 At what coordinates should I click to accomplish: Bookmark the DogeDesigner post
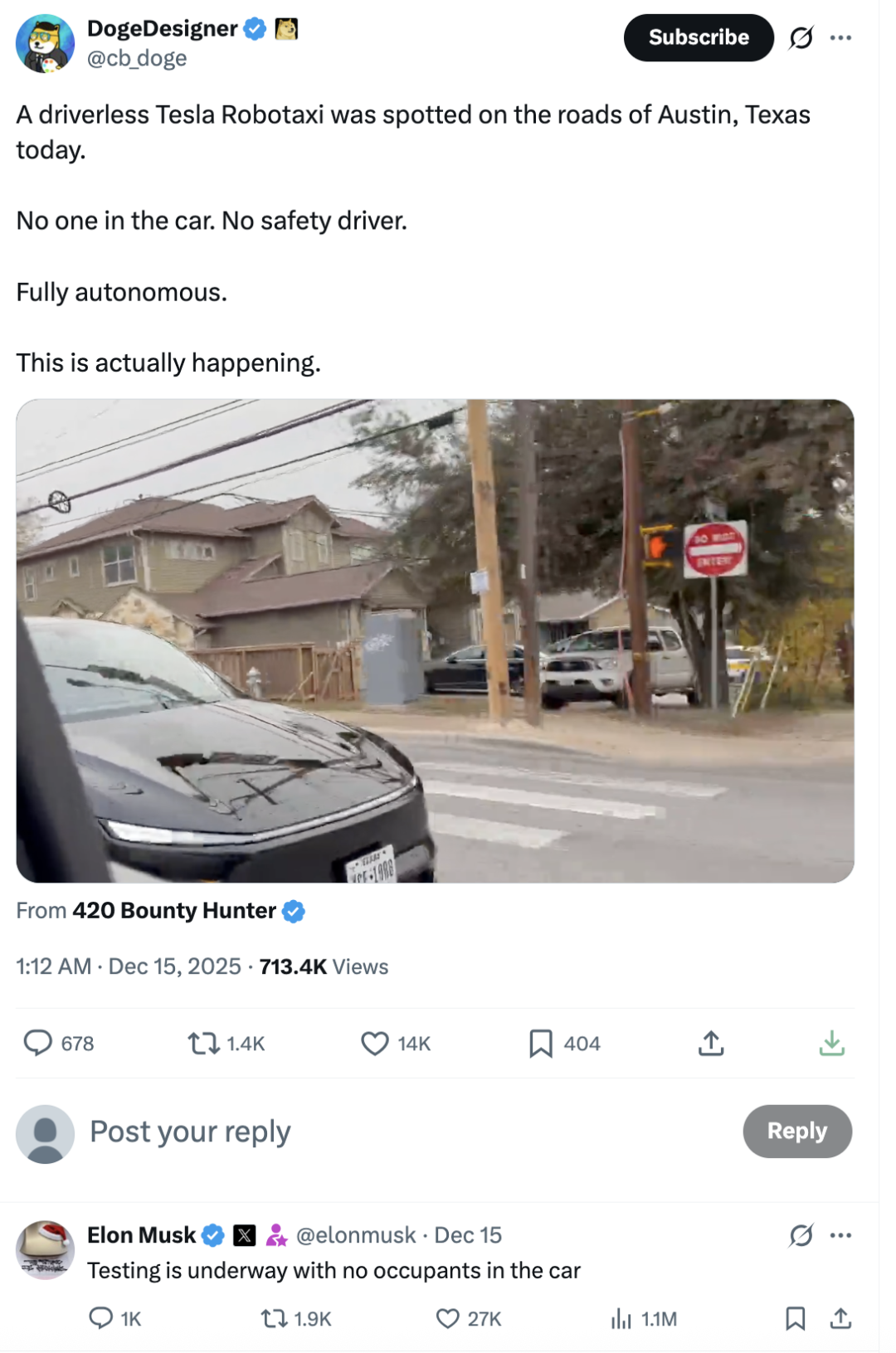541,1043
